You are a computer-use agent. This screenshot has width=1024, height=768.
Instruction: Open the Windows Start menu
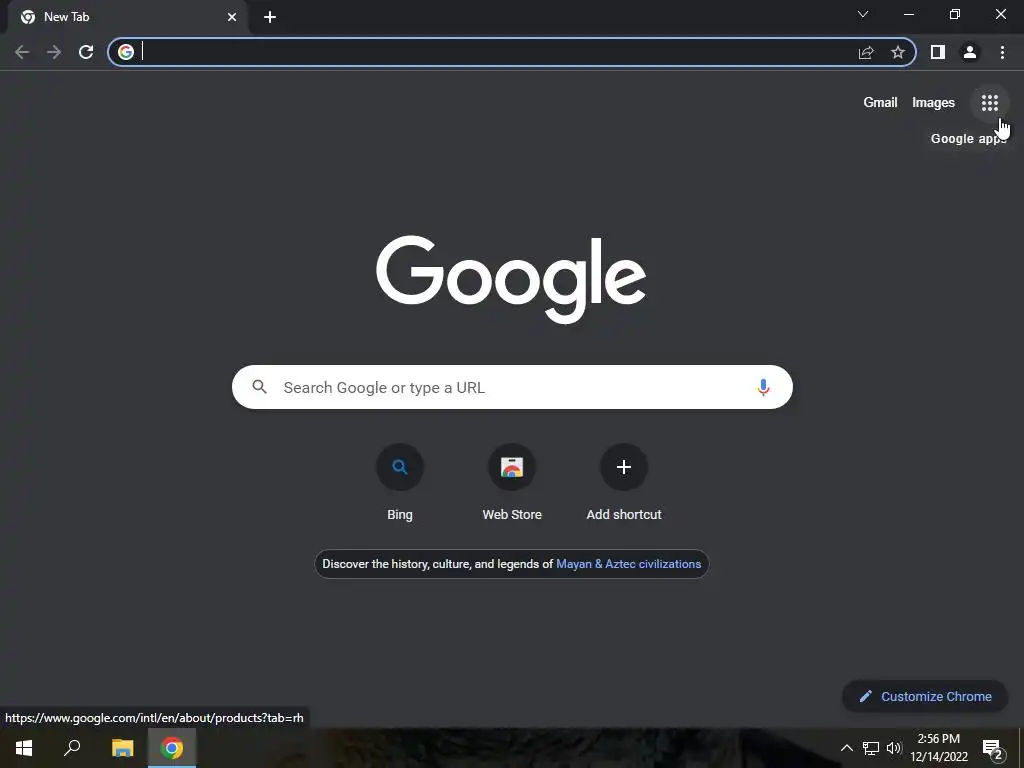(x=24, y=748)
